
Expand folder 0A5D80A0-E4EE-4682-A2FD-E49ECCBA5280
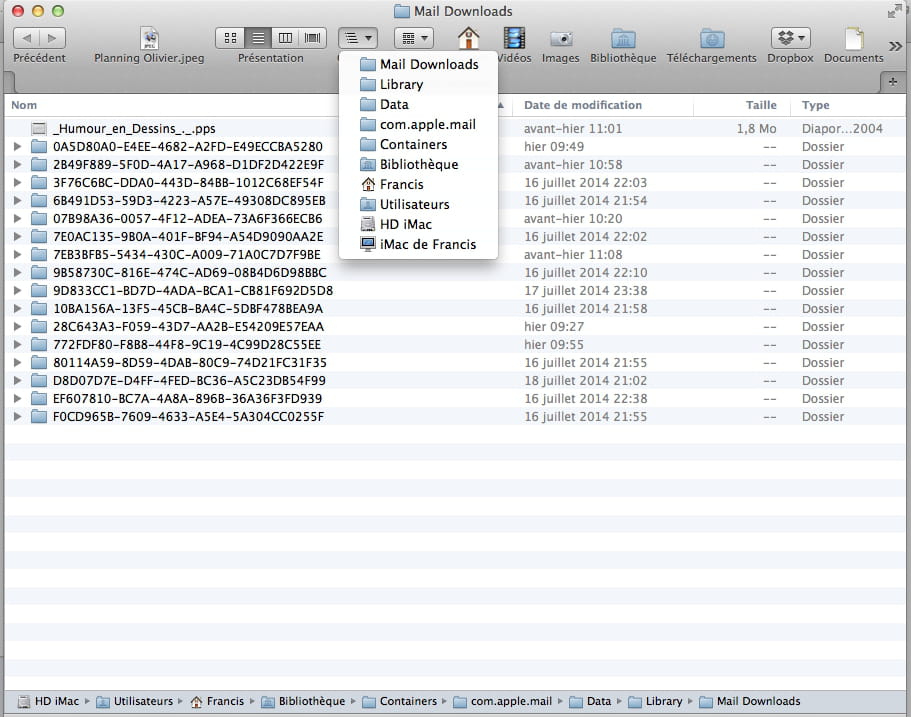tap(17, 147)
